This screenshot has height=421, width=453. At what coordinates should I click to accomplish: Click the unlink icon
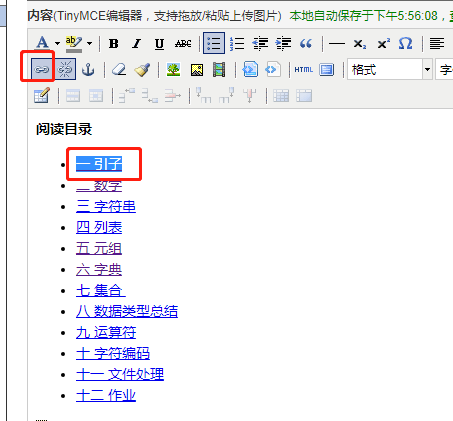point(65,69)
